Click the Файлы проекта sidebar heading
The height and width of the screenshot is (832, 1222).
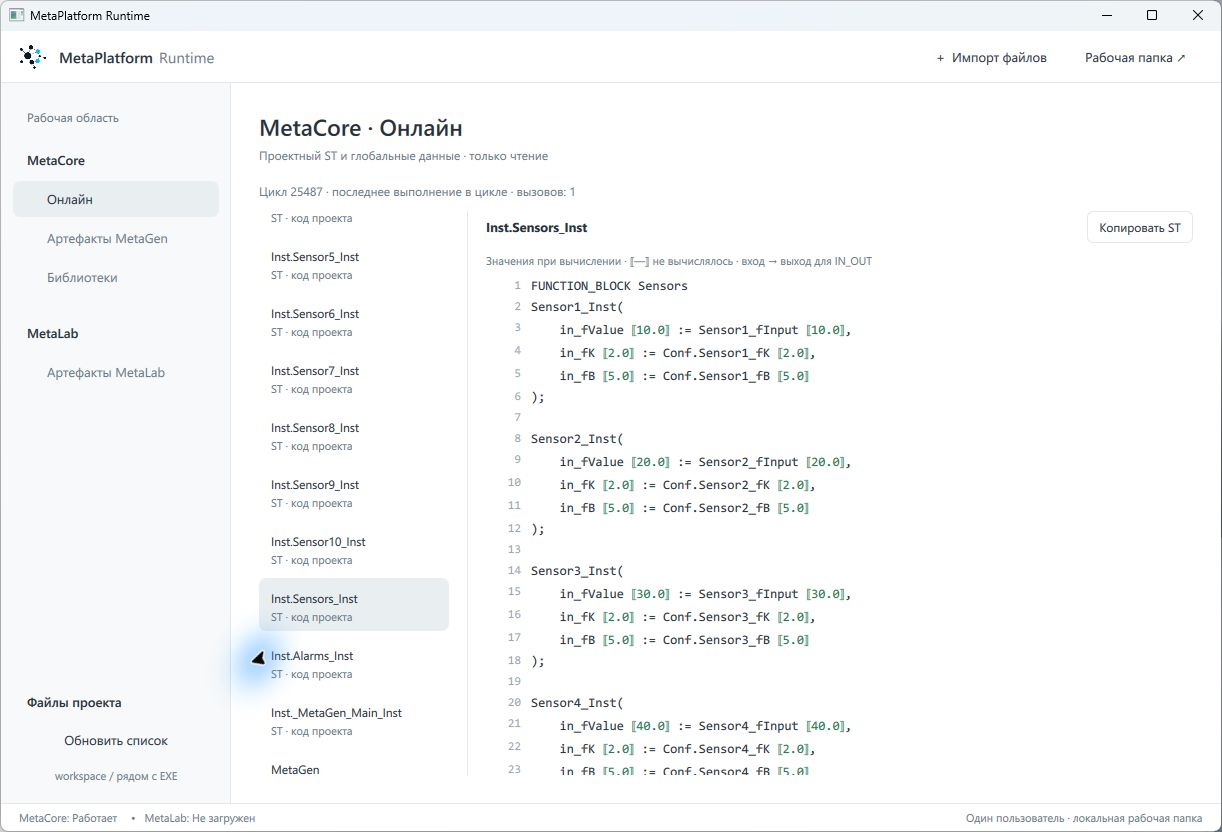74,703
